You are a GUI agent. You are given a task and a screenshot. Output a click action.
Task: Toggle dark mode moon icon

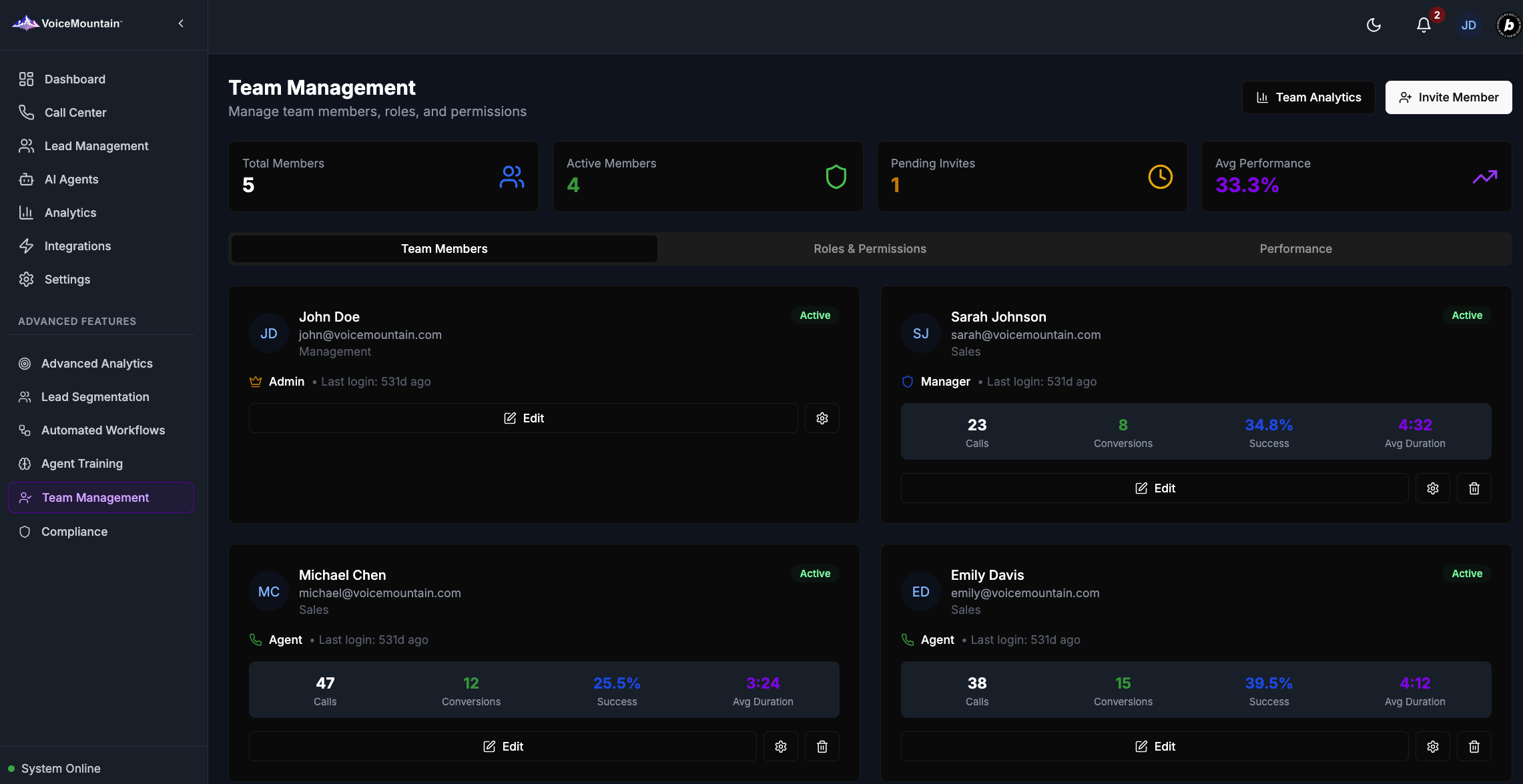[1374, 25]
